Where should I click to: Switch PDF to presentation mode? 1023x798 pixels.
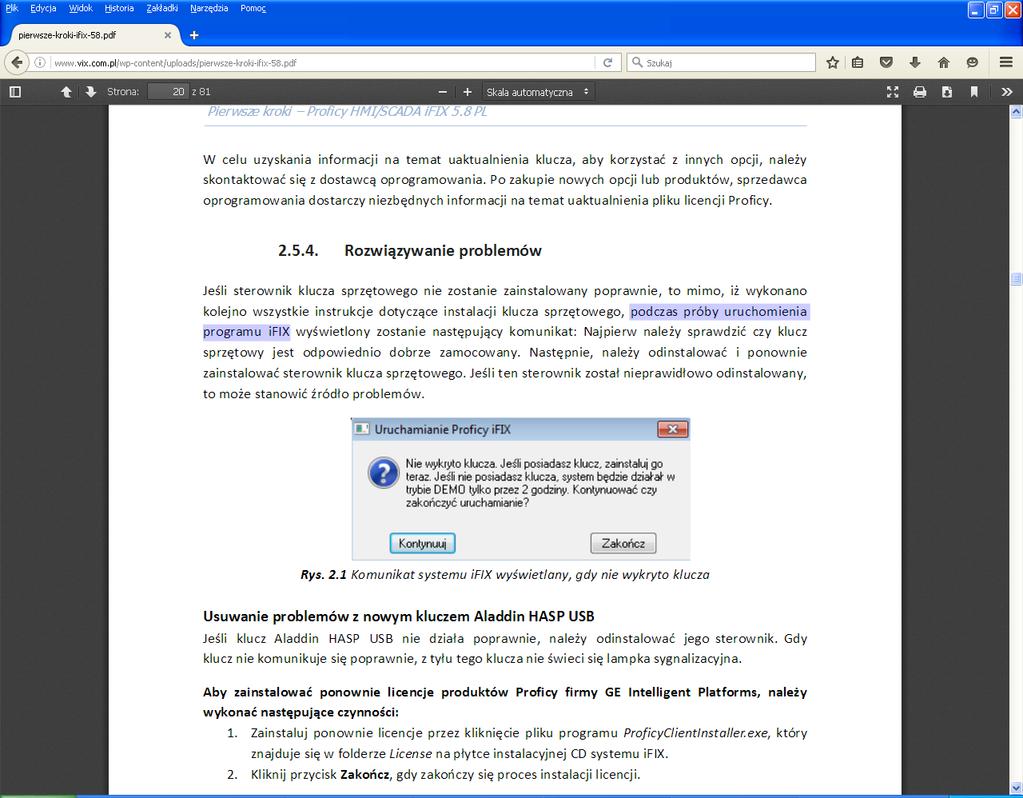coord(893,92)
